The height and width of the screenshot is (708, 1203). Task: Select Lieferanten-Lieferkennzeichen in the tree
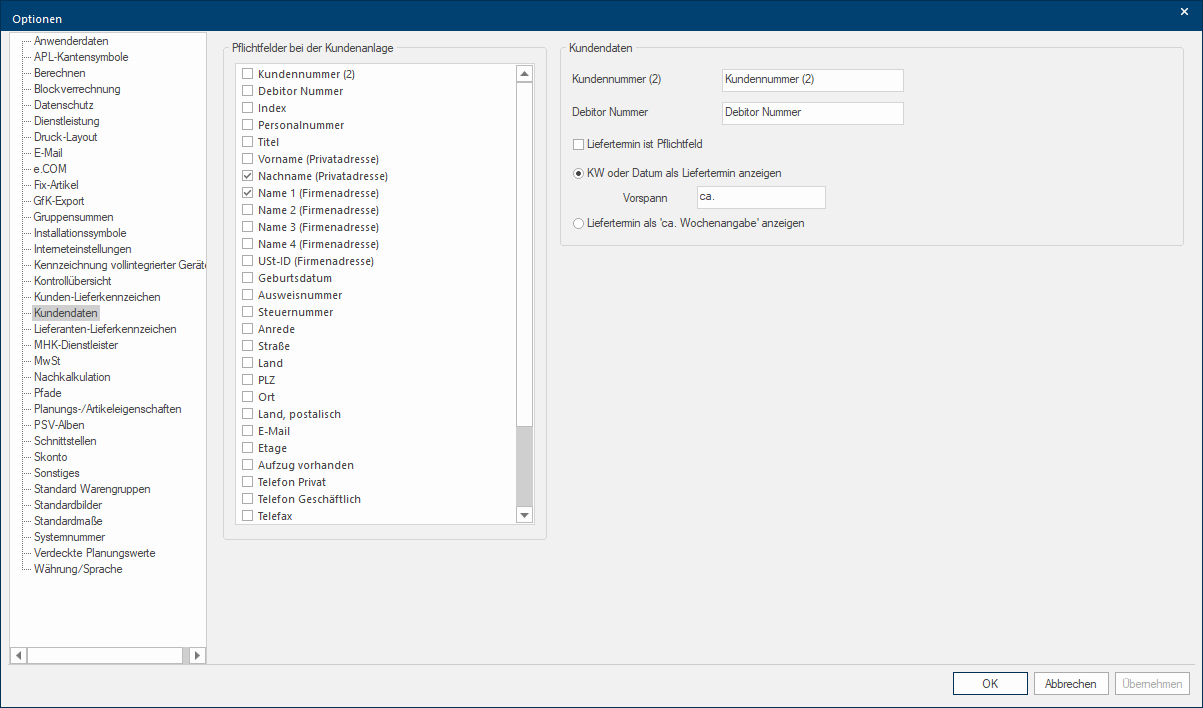point(105,329)
